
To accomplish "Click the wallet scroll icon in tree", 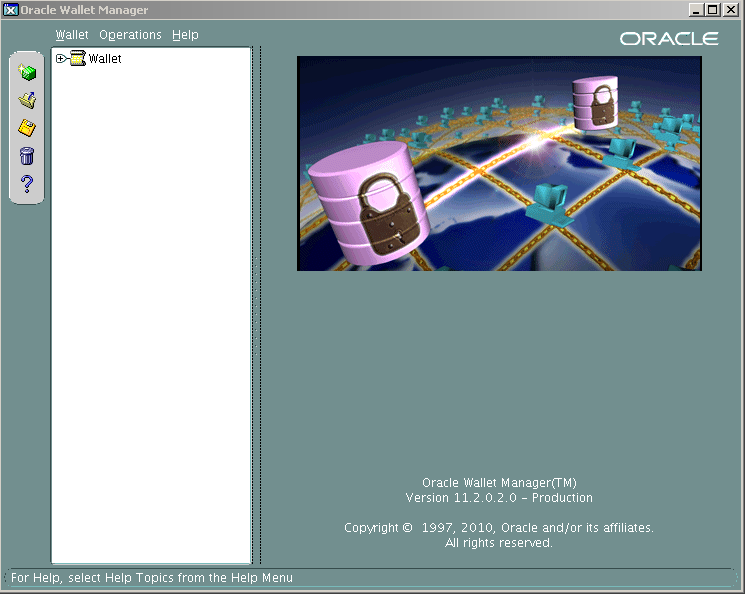I will click(77, 58).
